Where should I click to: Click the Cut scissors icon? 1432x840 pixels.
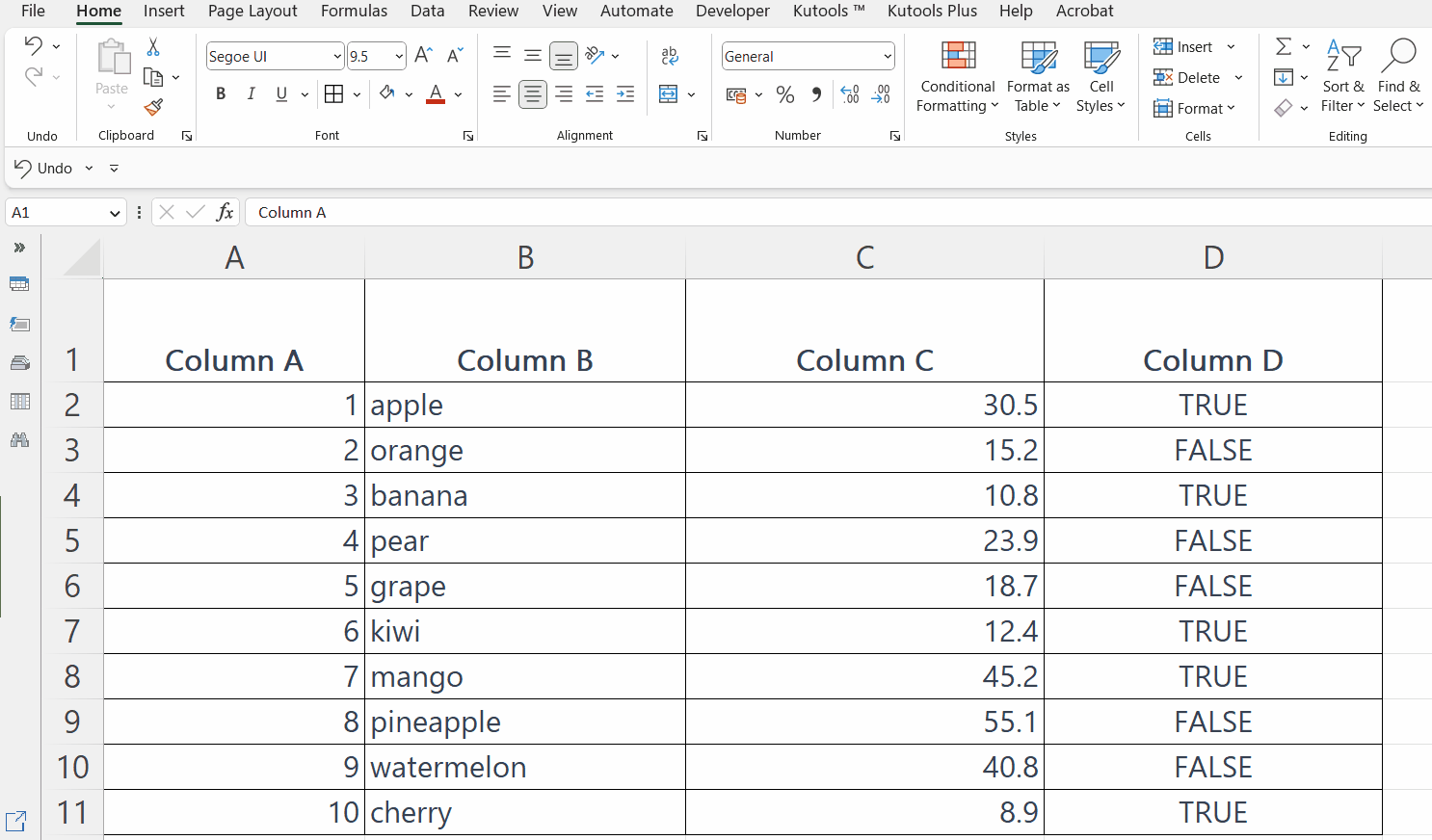pyautogui.click(x=153, y=46)
